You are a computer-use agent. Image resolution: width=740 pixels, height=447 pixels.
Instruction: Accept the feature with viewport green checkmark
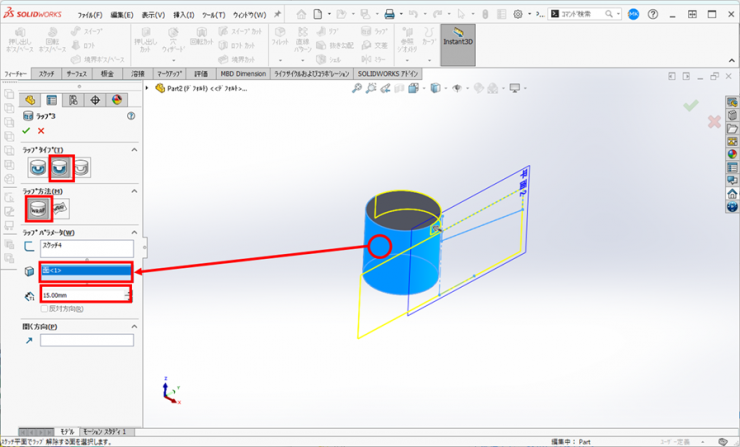click(690, 105)
